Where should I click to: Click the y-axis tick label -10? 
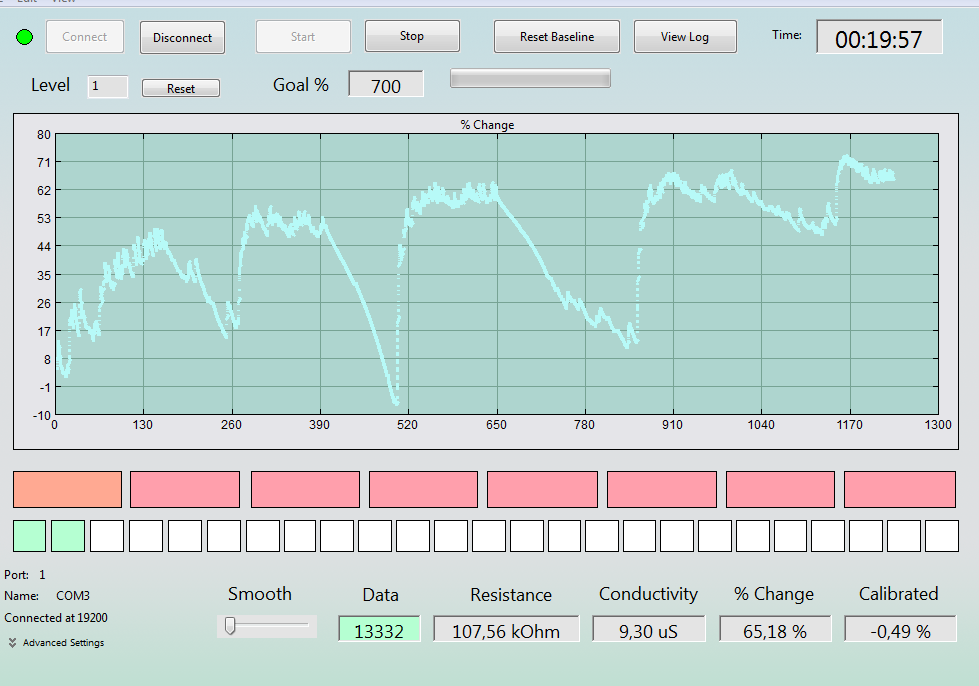pos(41,415)
